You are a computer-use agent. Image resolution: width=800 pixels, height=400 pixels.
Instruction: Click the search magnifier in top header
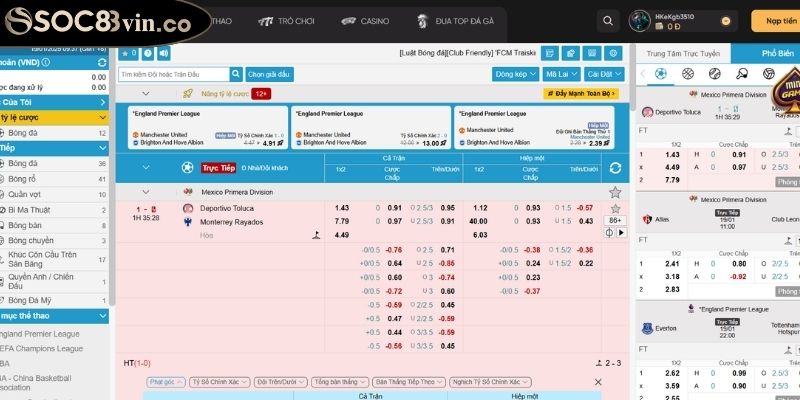(607, 20)
